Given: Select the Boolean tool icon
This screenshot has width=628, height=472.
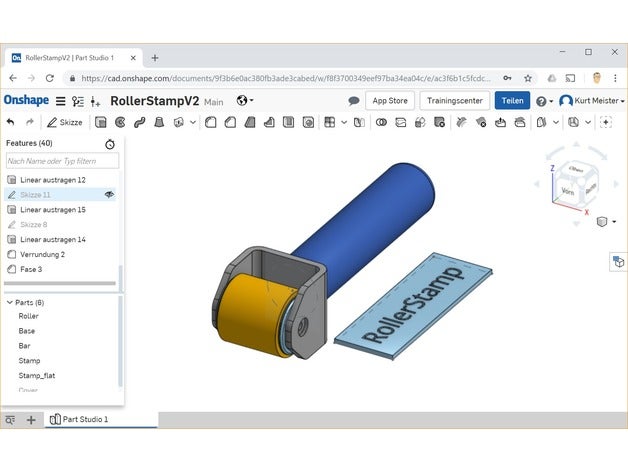Looking at the screenshot, I should coord(381,122).
